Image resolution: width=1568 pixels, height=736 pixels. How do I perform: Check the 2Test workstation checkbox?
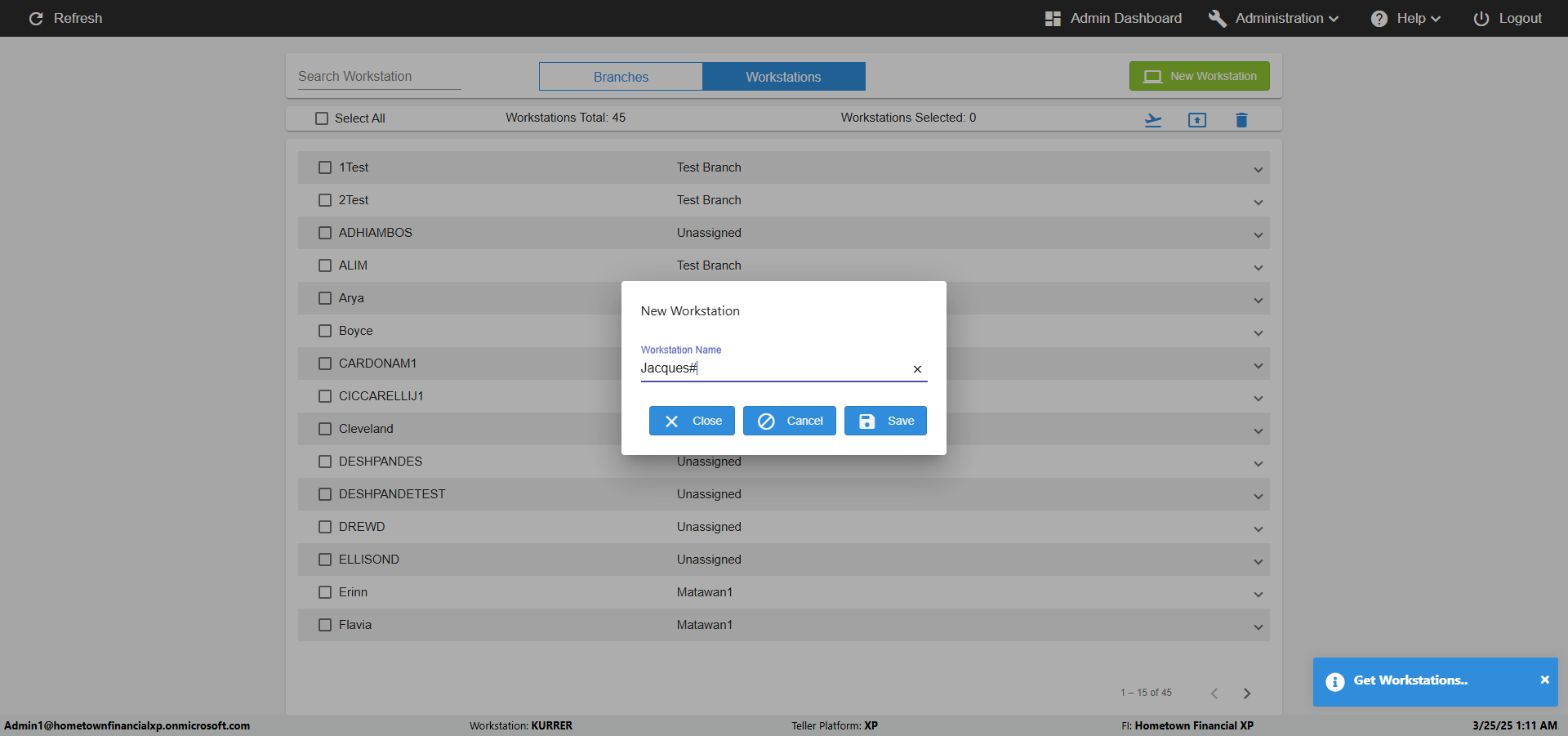tap(325, 200)
